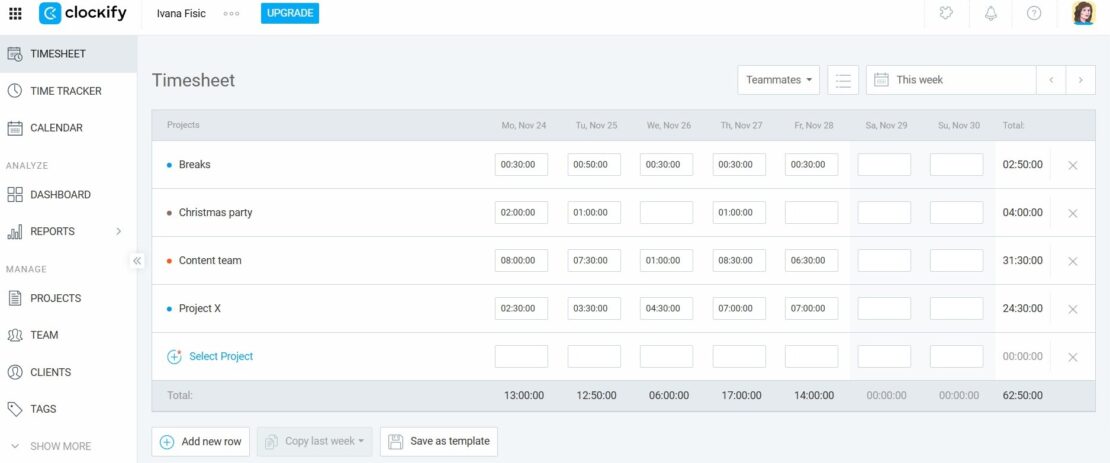Switch to list view icon
Screen dimensions: 1110x463
842,80
